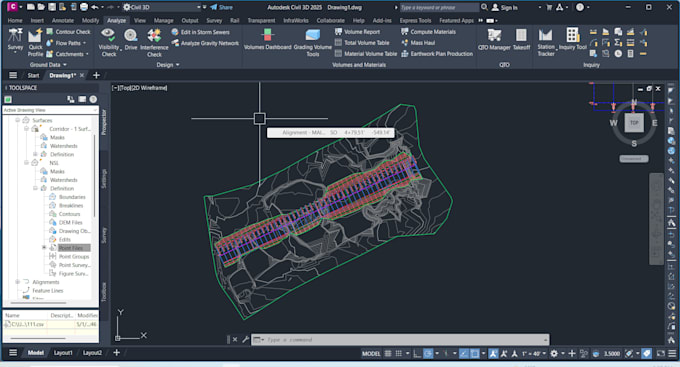The width and height of the screenshot is (680, 367).
Task: Open the Mass Haul tool
Action: [x=418, y=43]
